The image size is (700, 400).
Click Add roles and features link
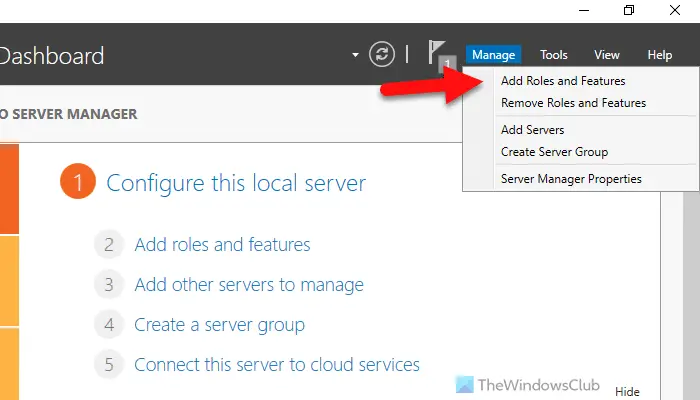pos(222,245)
